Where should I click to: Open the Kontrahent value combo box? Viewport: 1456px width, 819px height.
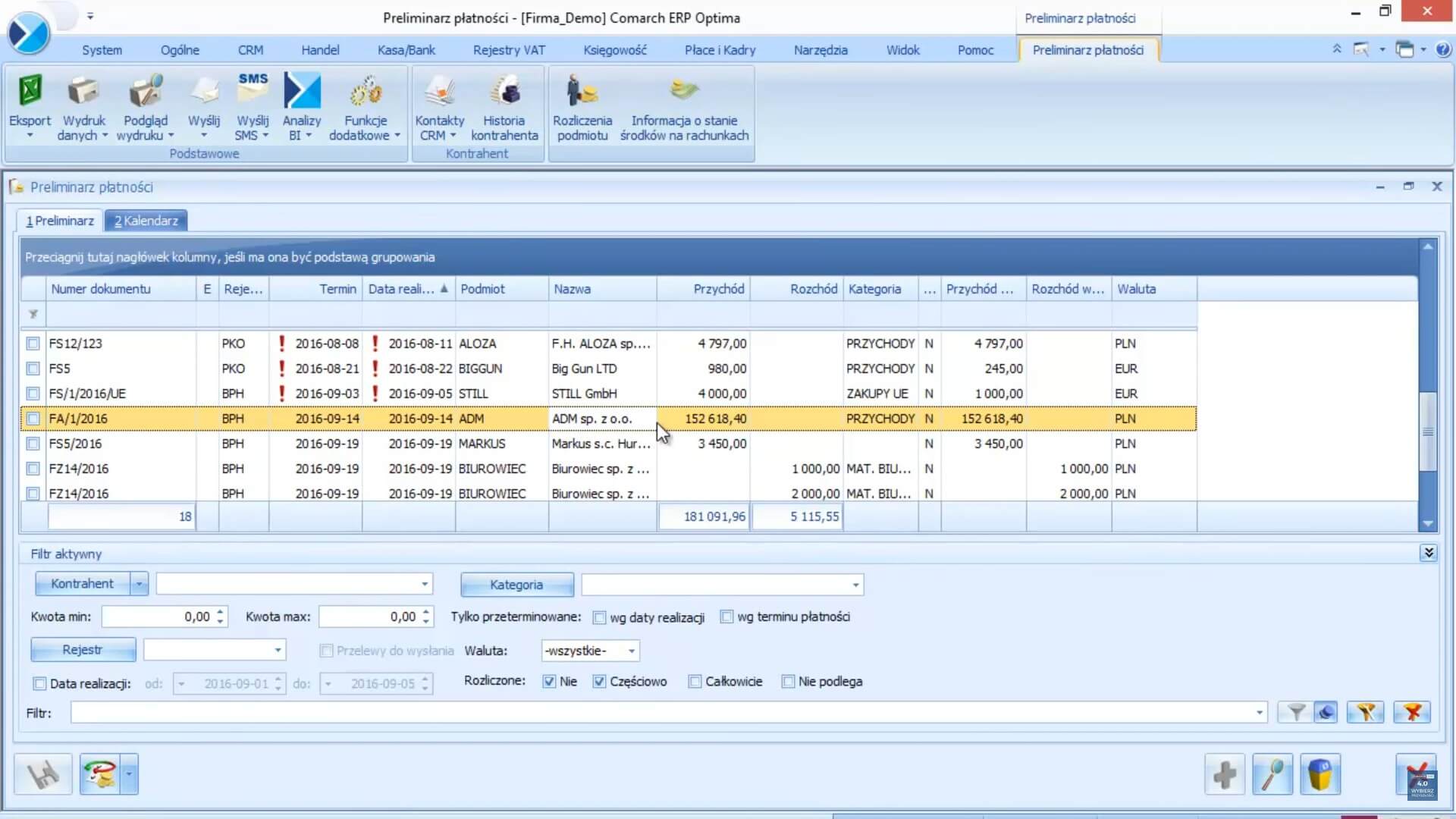tap(294, 584)
